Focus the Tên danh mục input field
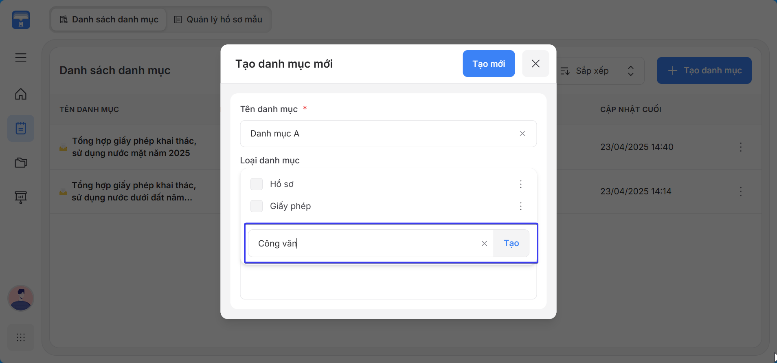Screen dimensions: 777x363 (x=388, y=134)
